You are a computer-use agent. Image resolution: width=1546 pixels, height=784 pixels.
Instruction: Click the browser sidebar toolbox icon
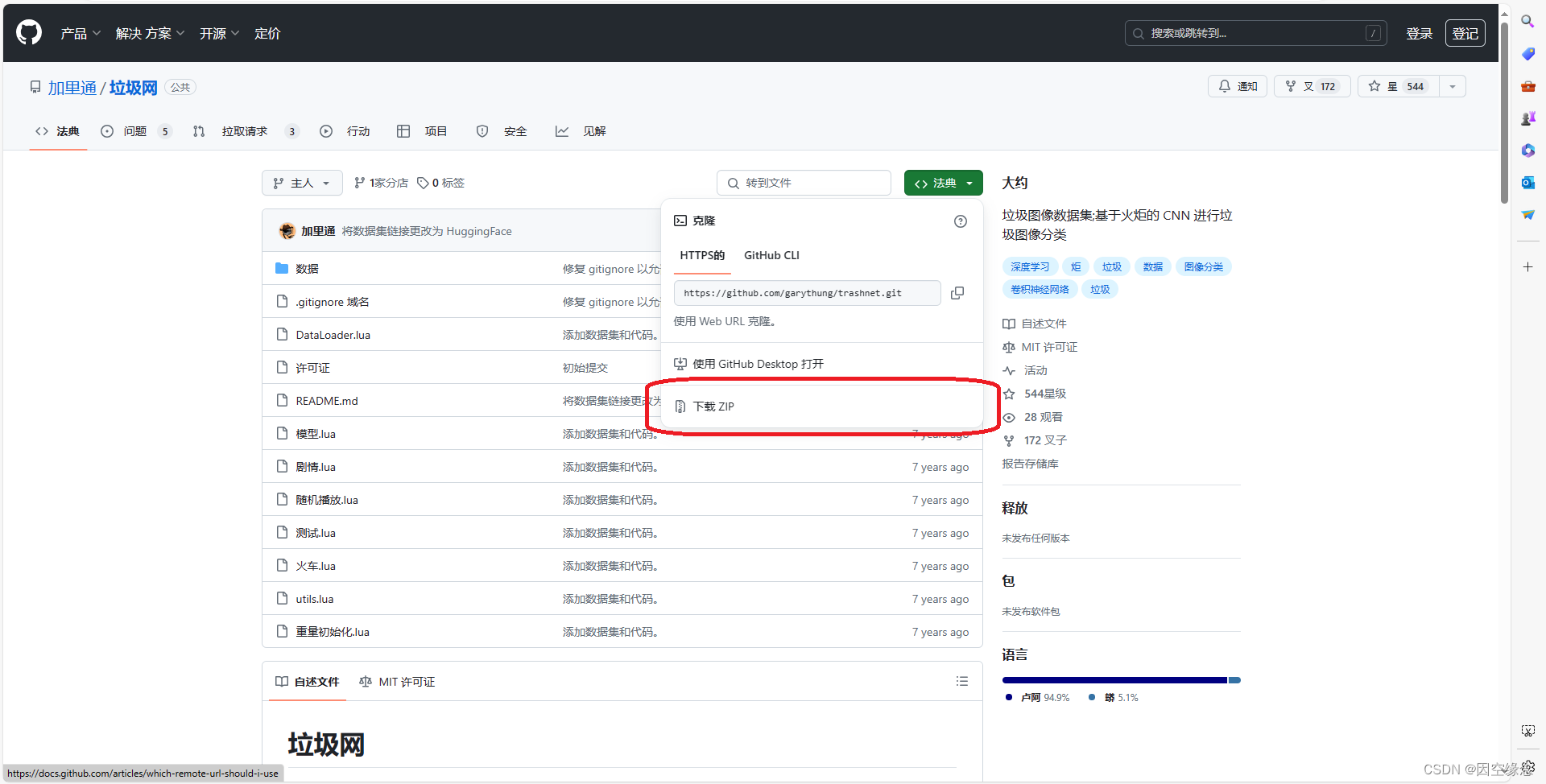click(1527, 86)
